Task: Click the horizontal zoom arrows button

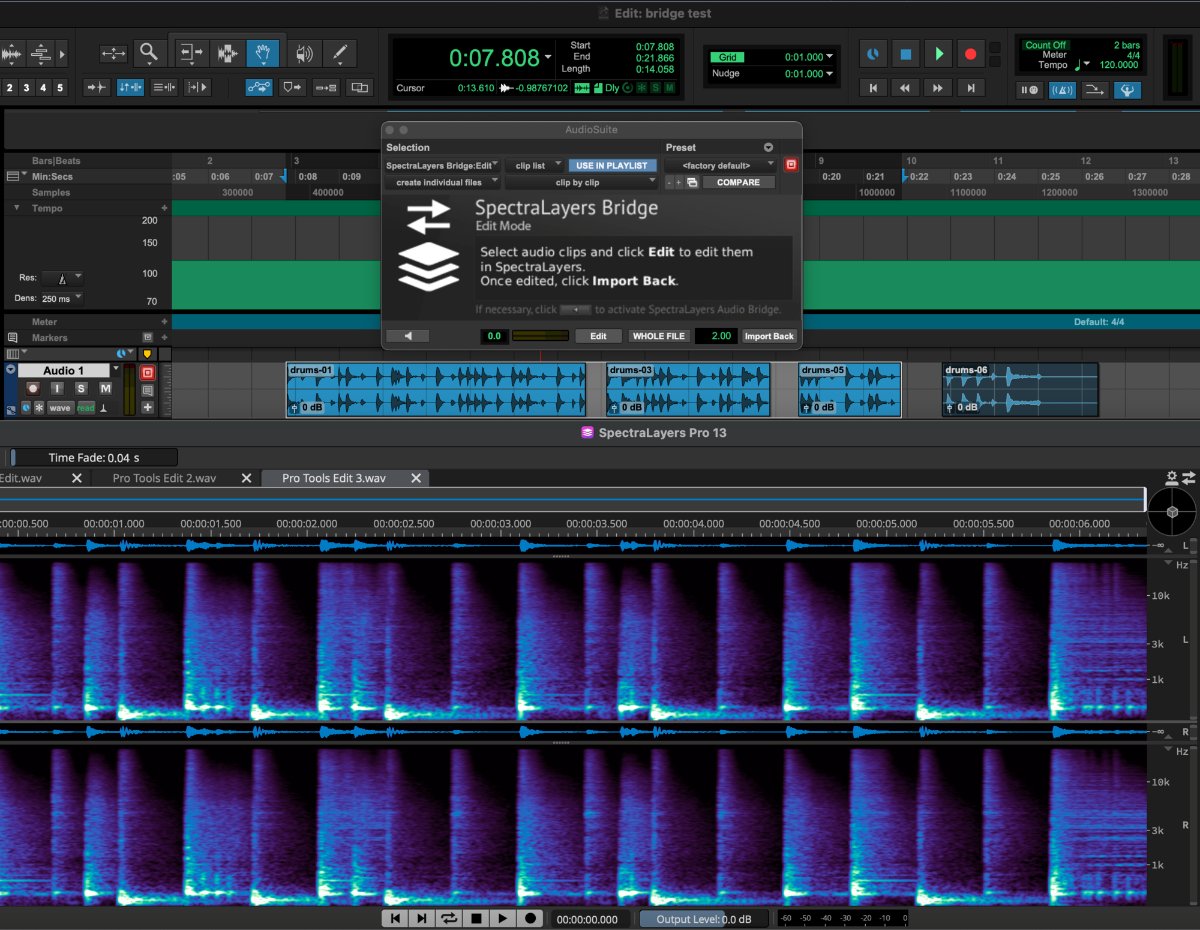Action: (113, 53)
